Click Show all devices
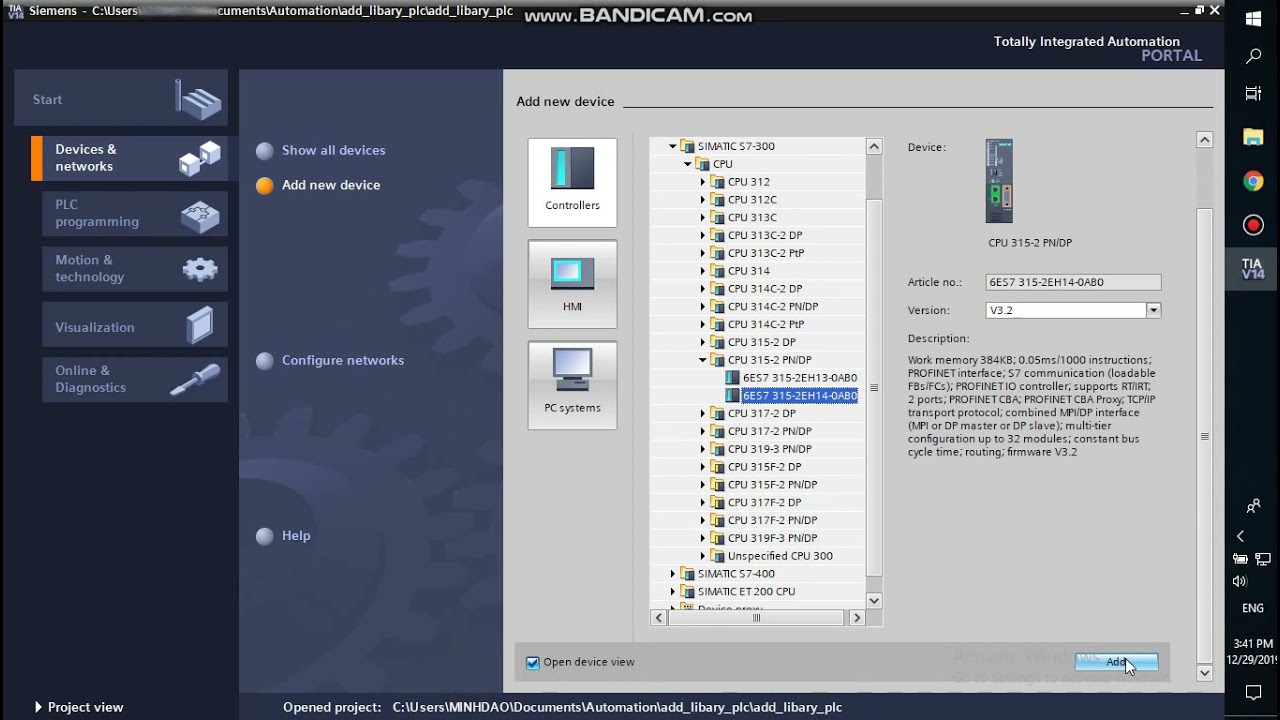Viewport: 1280px width, 720px height. pos(333,150)
